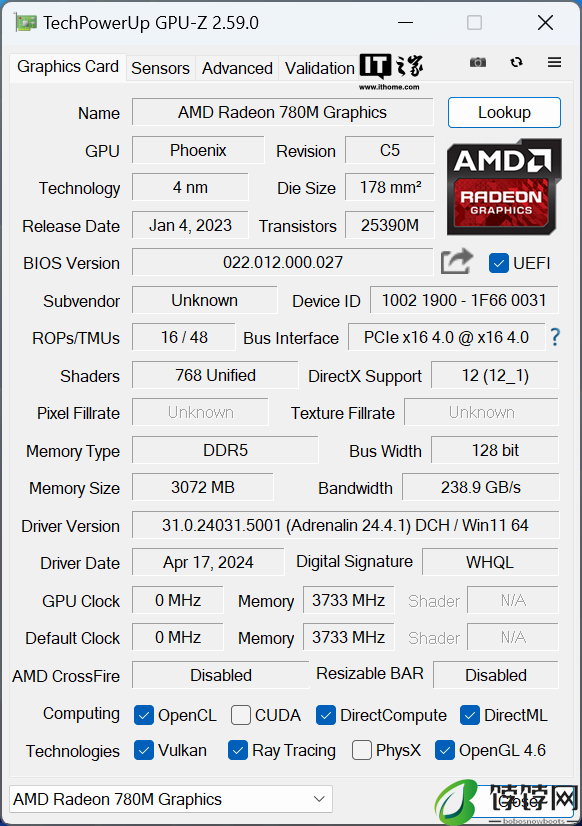
Task: Click the BIOS Version field
Action: tap(283, 262)
